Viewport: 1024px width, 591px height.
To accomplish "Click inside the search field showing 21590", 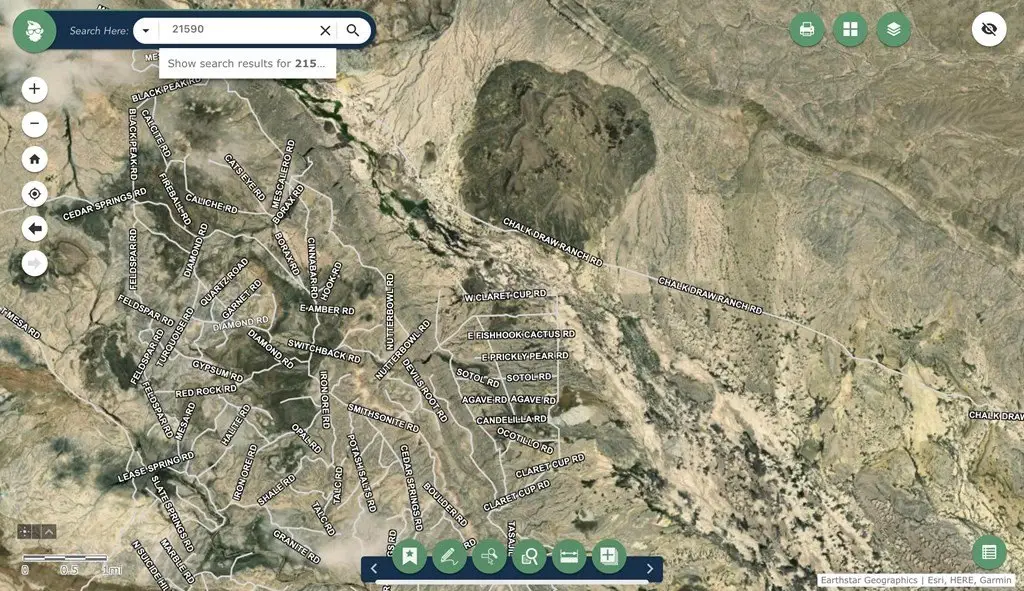I will tap(238, 29).
